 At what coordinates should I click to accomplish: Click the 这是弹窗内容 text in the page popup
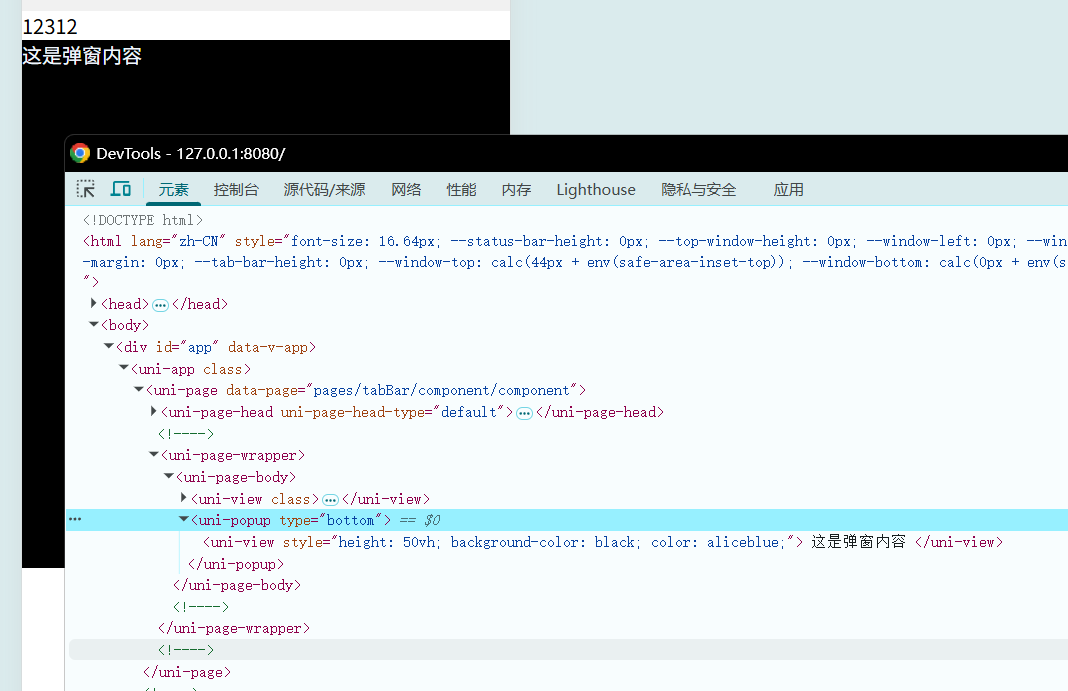tap(82, 56)
